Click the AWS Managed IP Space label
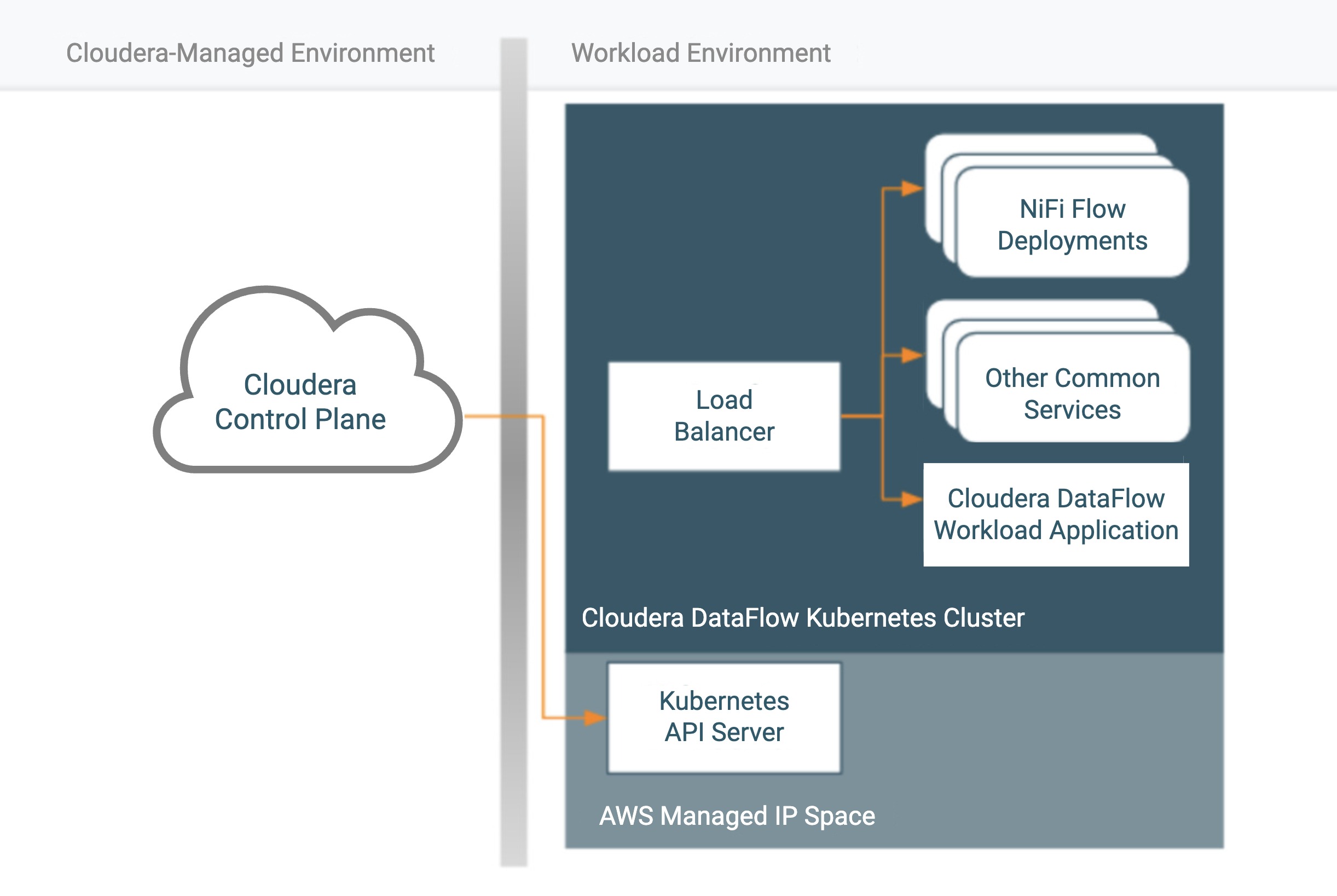Viewport: 1337px width, 896px height. pyautogui.click(x=737, y=816)
